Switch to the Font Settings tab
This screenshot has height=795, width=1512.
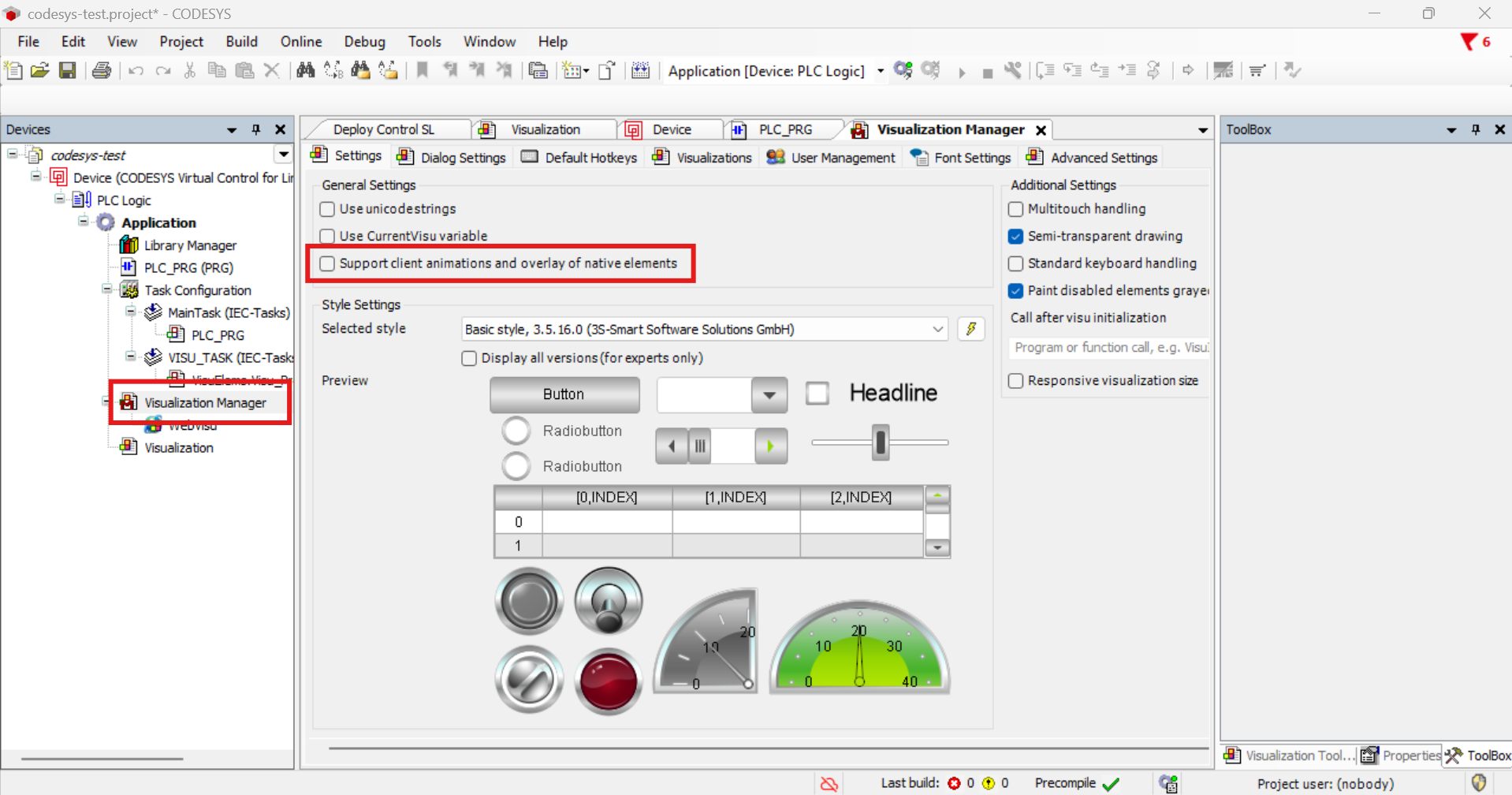962,158
